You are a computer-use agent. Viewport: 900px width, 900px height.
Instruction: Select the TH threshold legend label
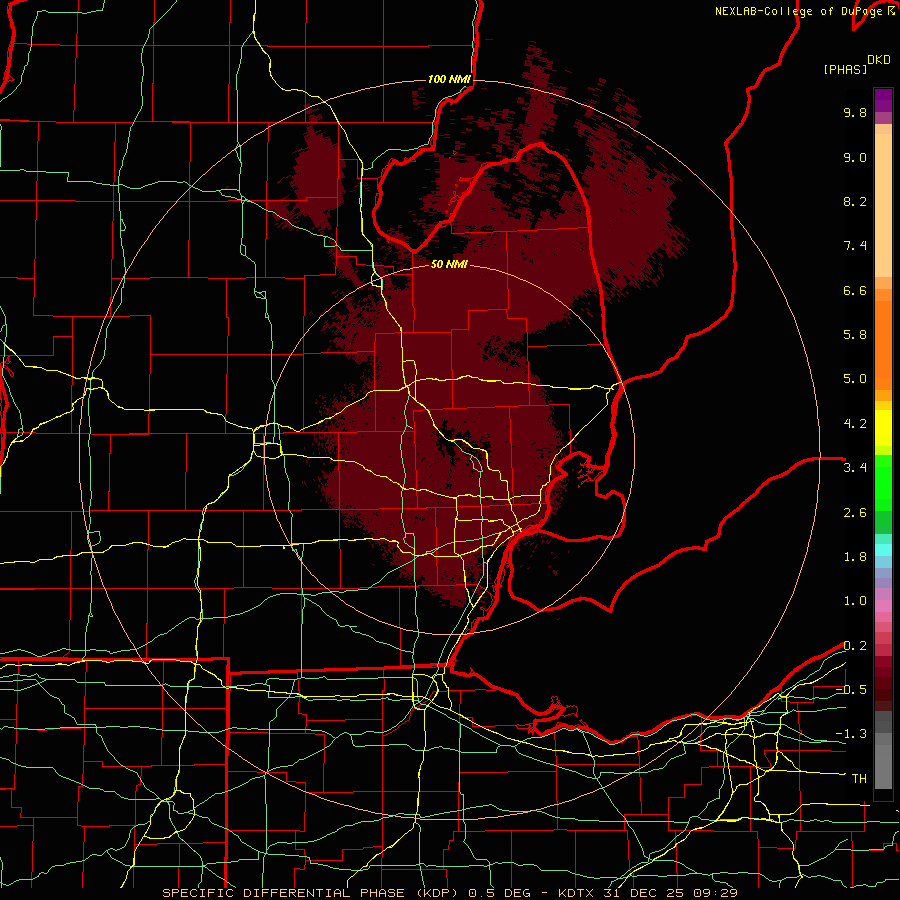[859, 779]
